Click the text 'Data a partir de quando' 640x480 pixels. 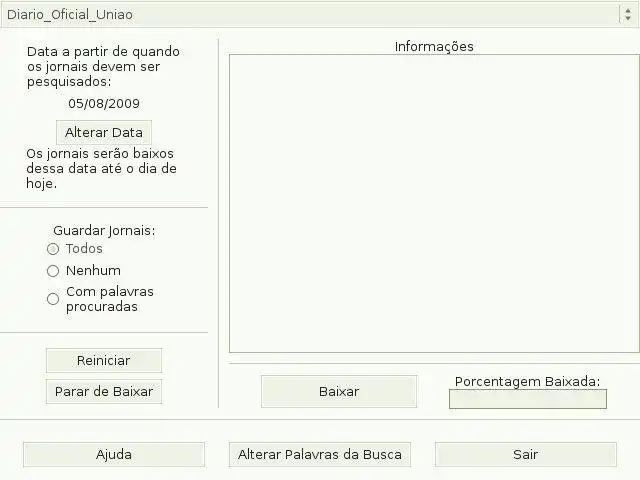tap(103, 52)
